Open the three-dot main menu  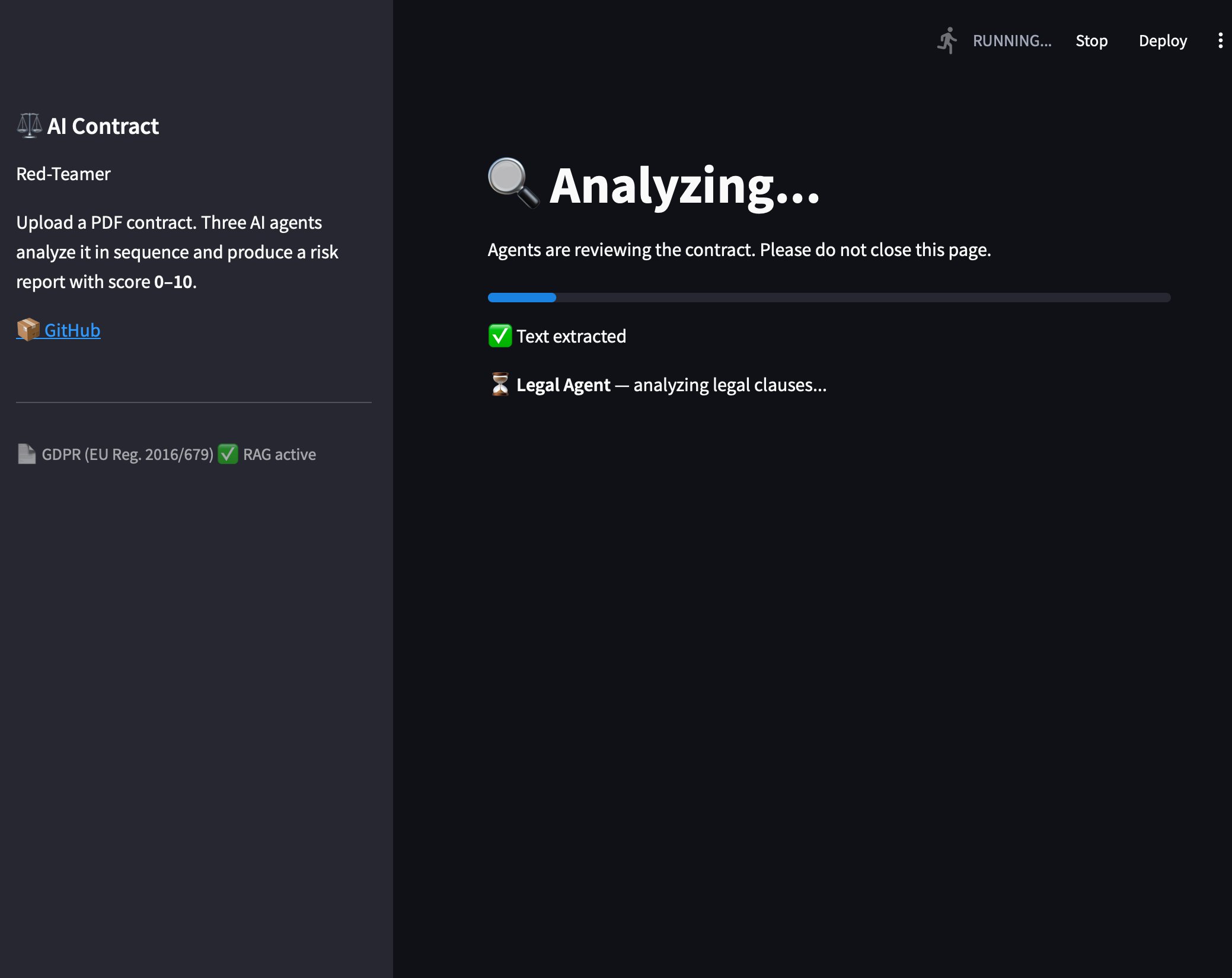(1220, 41)
